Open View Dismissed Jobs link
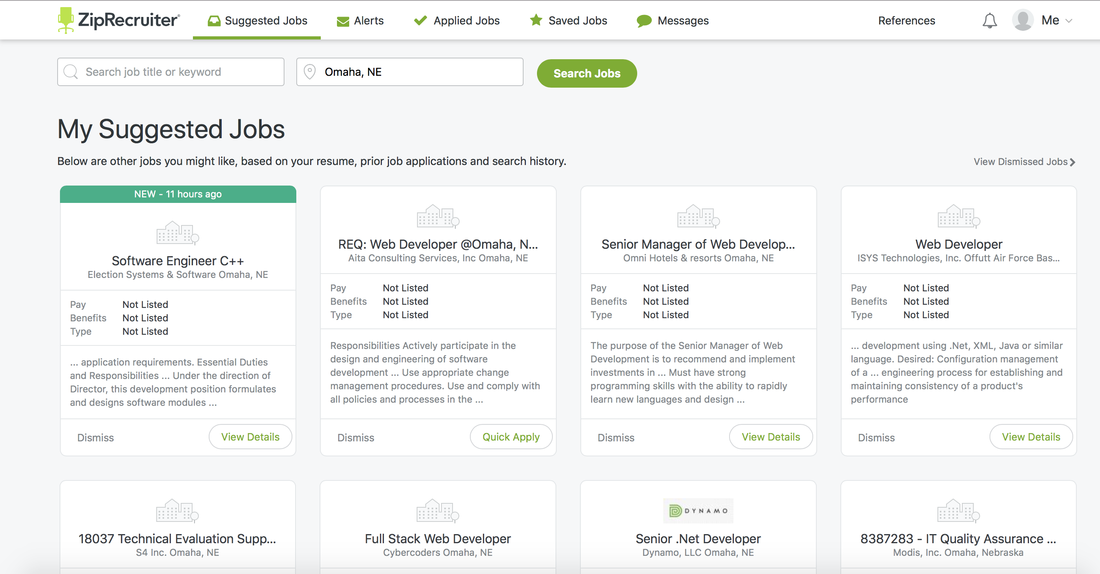 point(1024,161)
